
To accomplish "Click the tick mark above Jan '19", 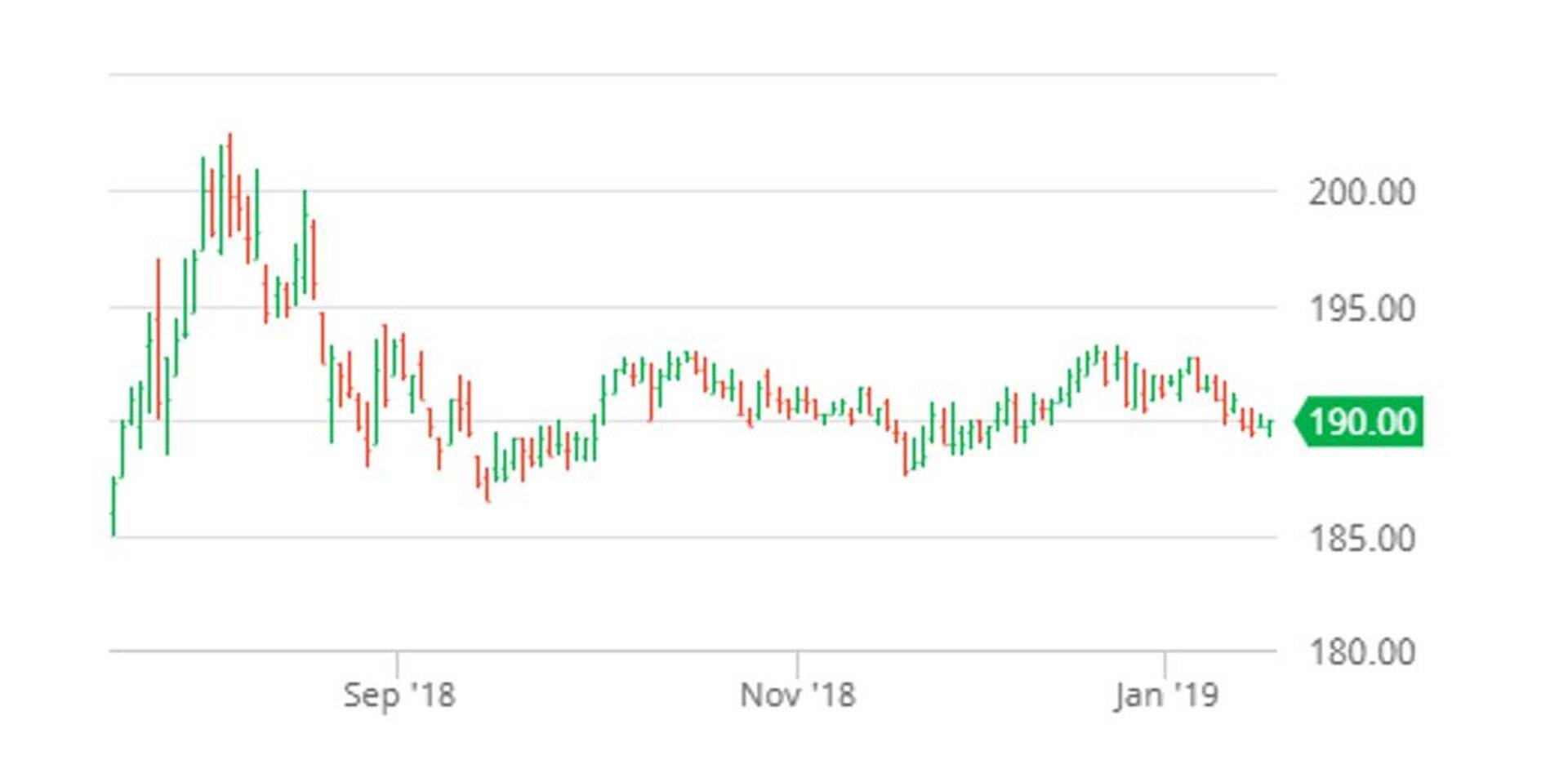I will tap(1165, 662).
